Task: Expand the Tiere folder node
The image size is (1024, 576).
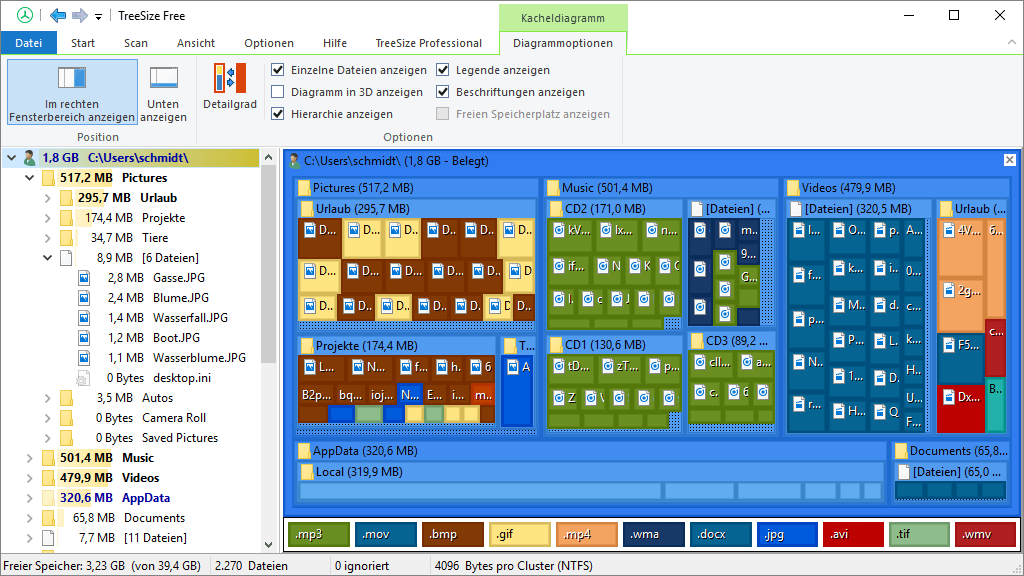Action: (48, 238)
